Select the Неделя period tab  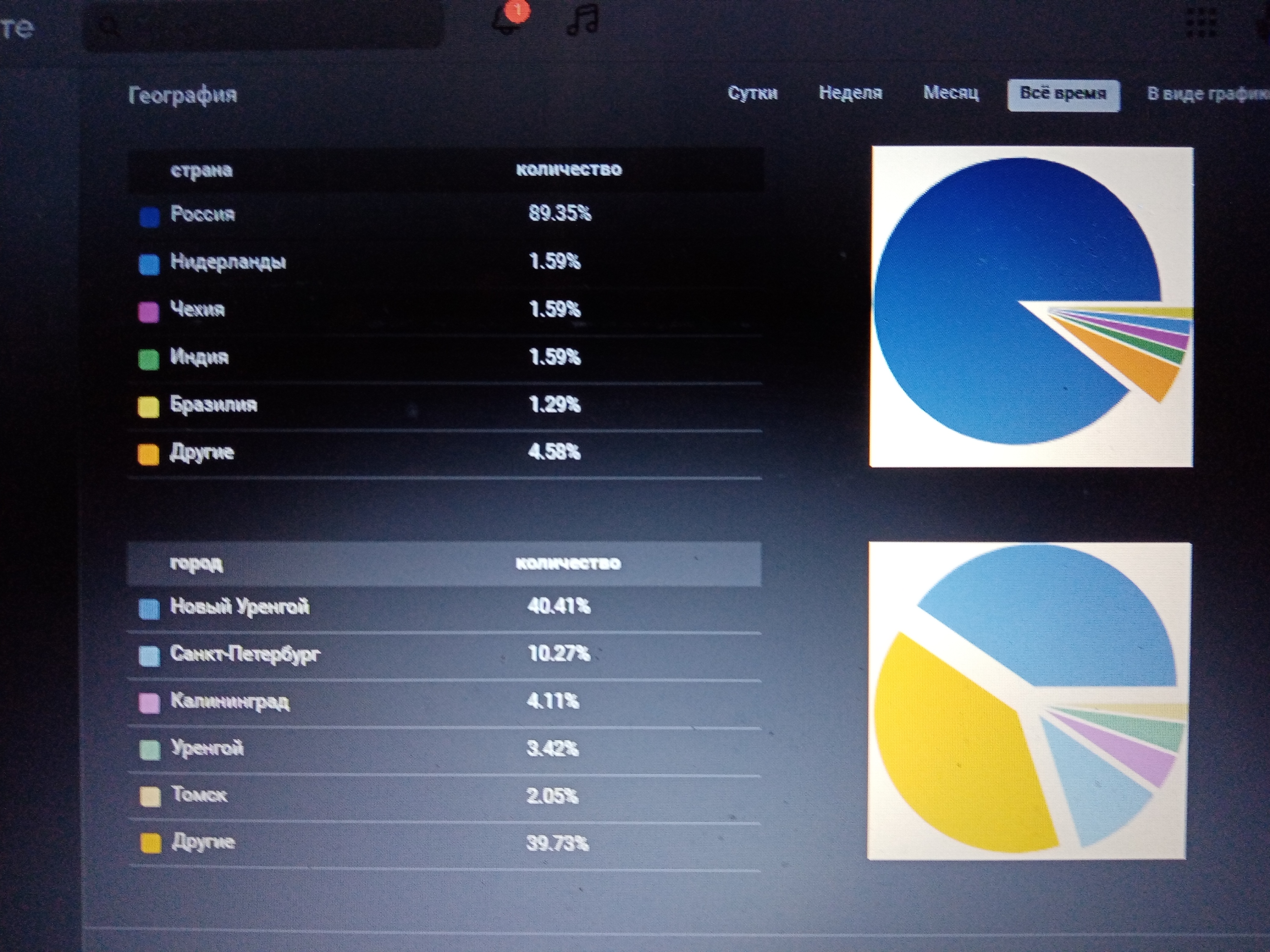(x=850, y=93)
